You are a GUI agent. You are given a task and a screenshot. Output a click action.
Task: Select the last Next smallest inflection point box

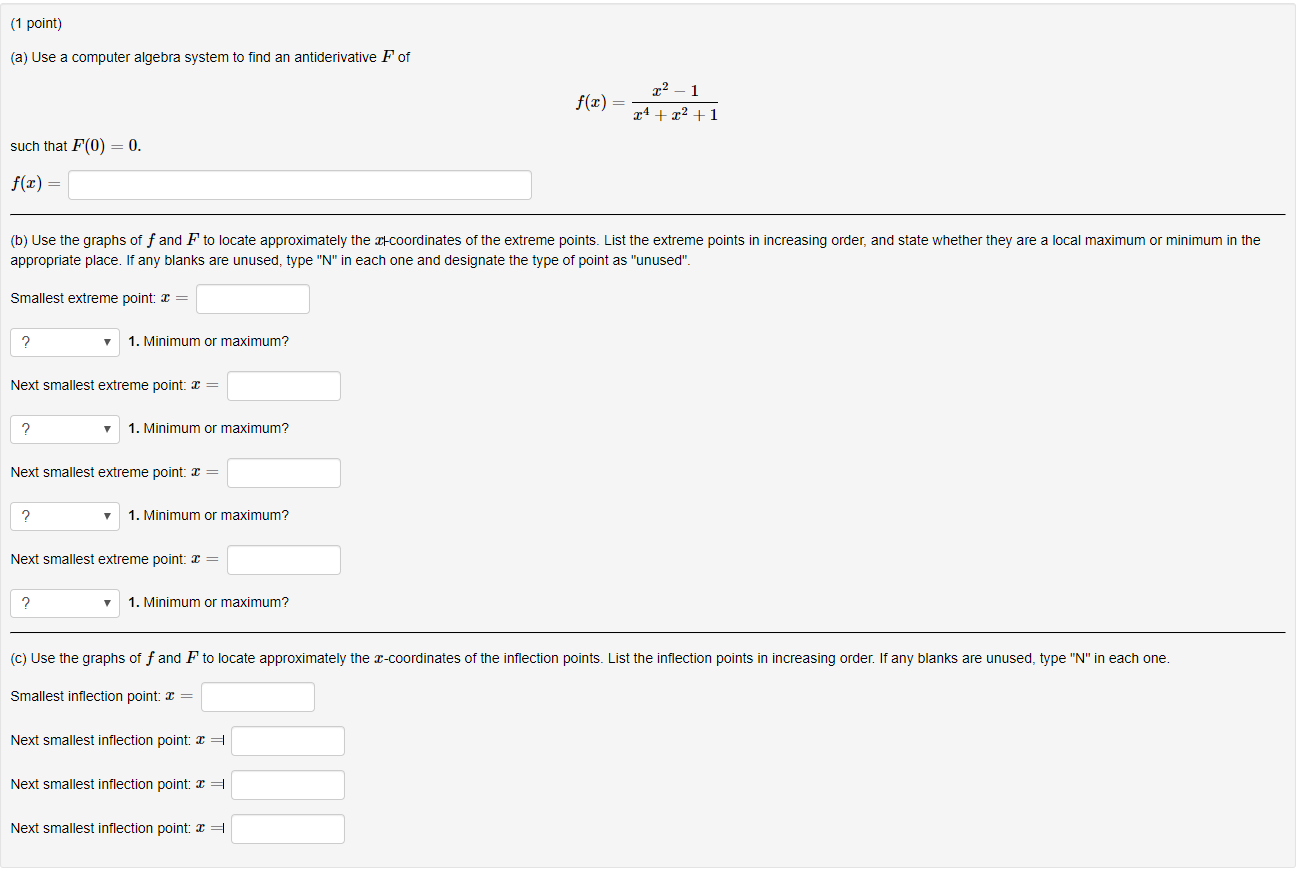tap(287, 828)
